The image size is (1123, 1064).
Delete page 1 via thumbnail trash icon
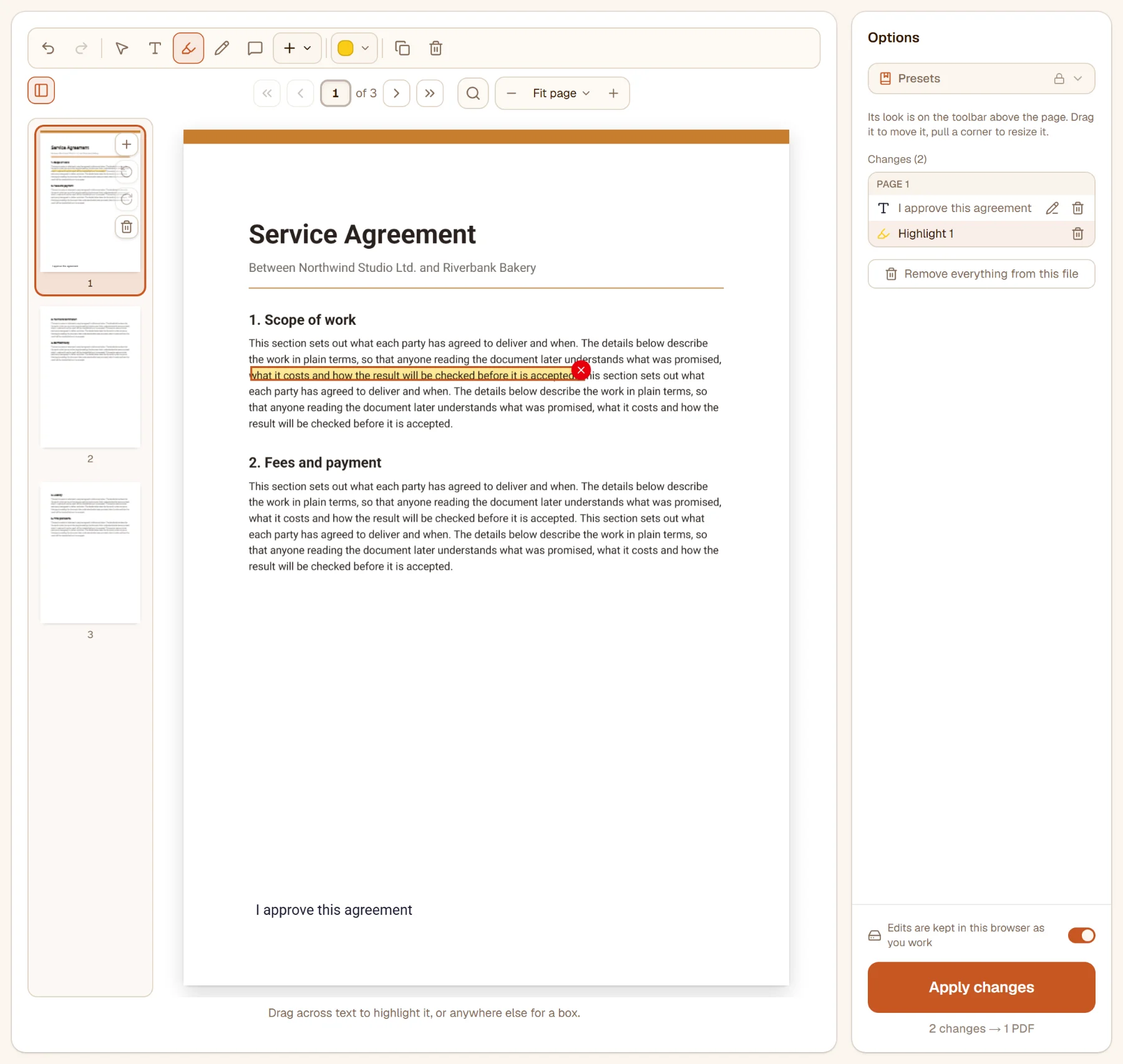[x=127, y=227]
